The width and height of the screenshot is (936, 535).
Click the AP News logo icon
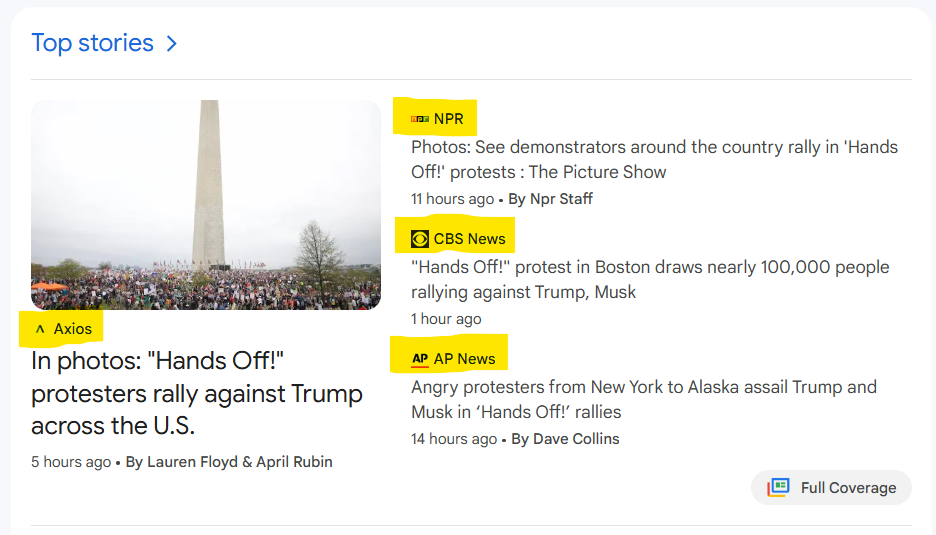420,359
